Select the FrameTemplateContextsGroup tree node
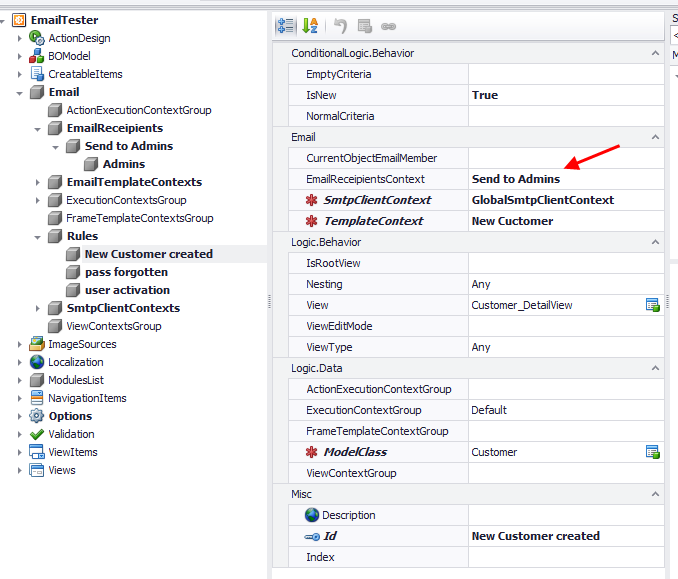 [x=140, y=218]
